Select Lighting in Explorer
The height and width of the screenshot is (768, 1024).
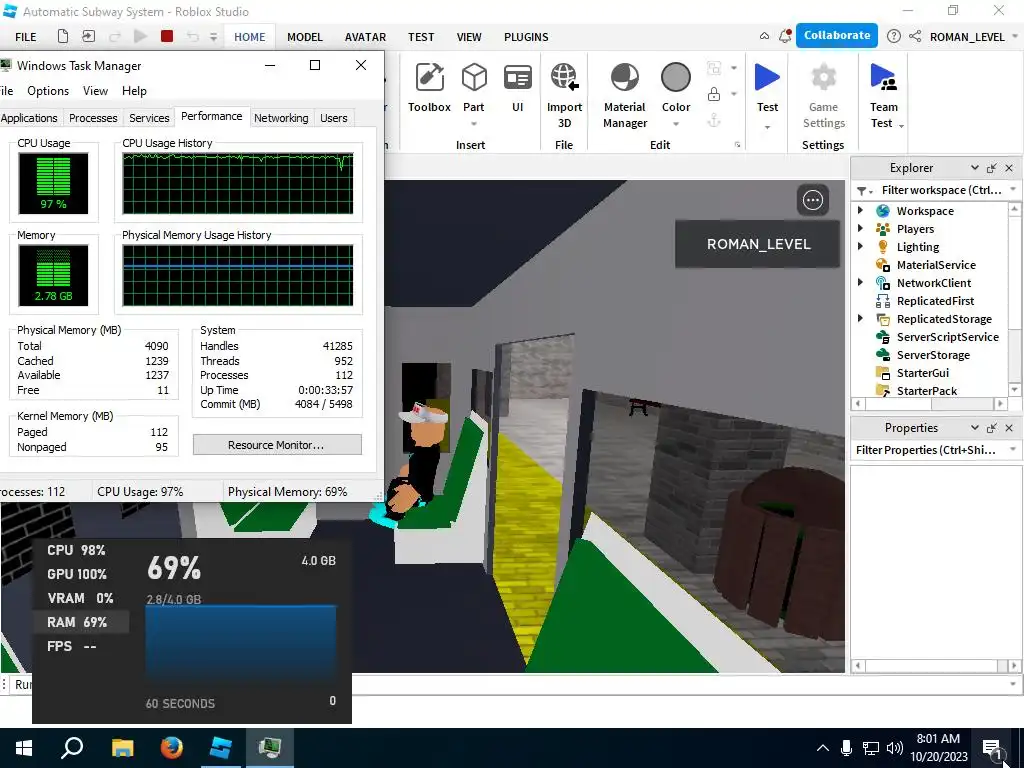(918, 247)
